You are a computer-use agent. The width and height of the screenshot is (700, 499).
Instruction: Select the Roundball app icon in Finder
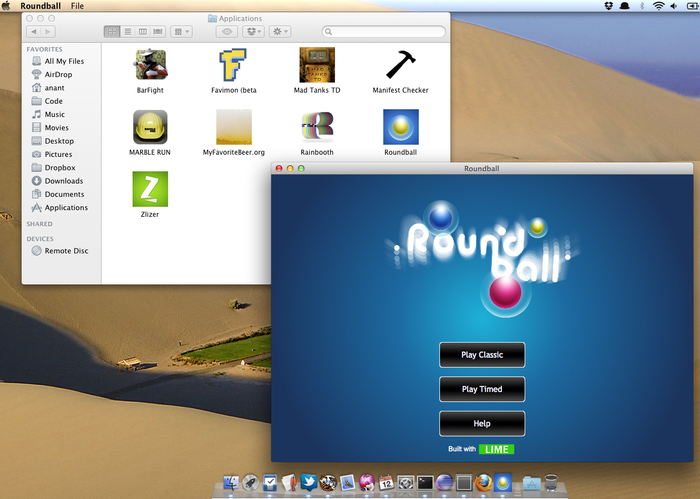[400, 127]
